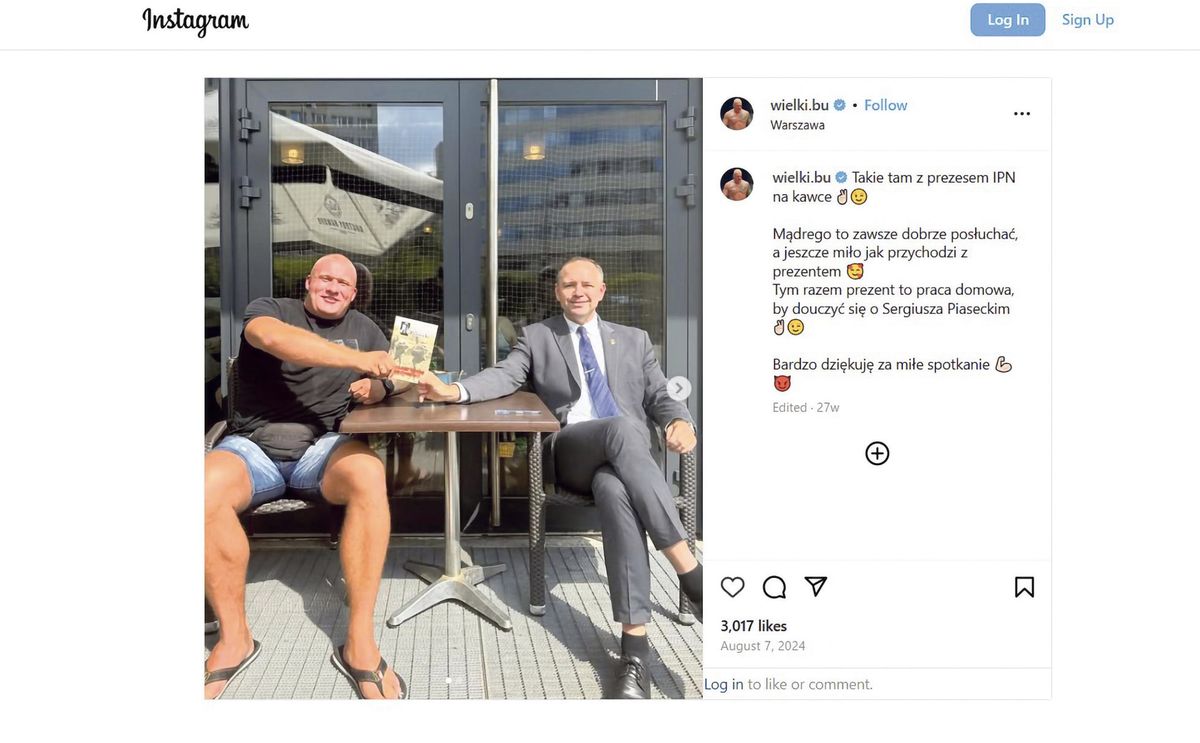1200x743 pixels.
Task: Open the Sign Up link
Action: point(1088,20)
